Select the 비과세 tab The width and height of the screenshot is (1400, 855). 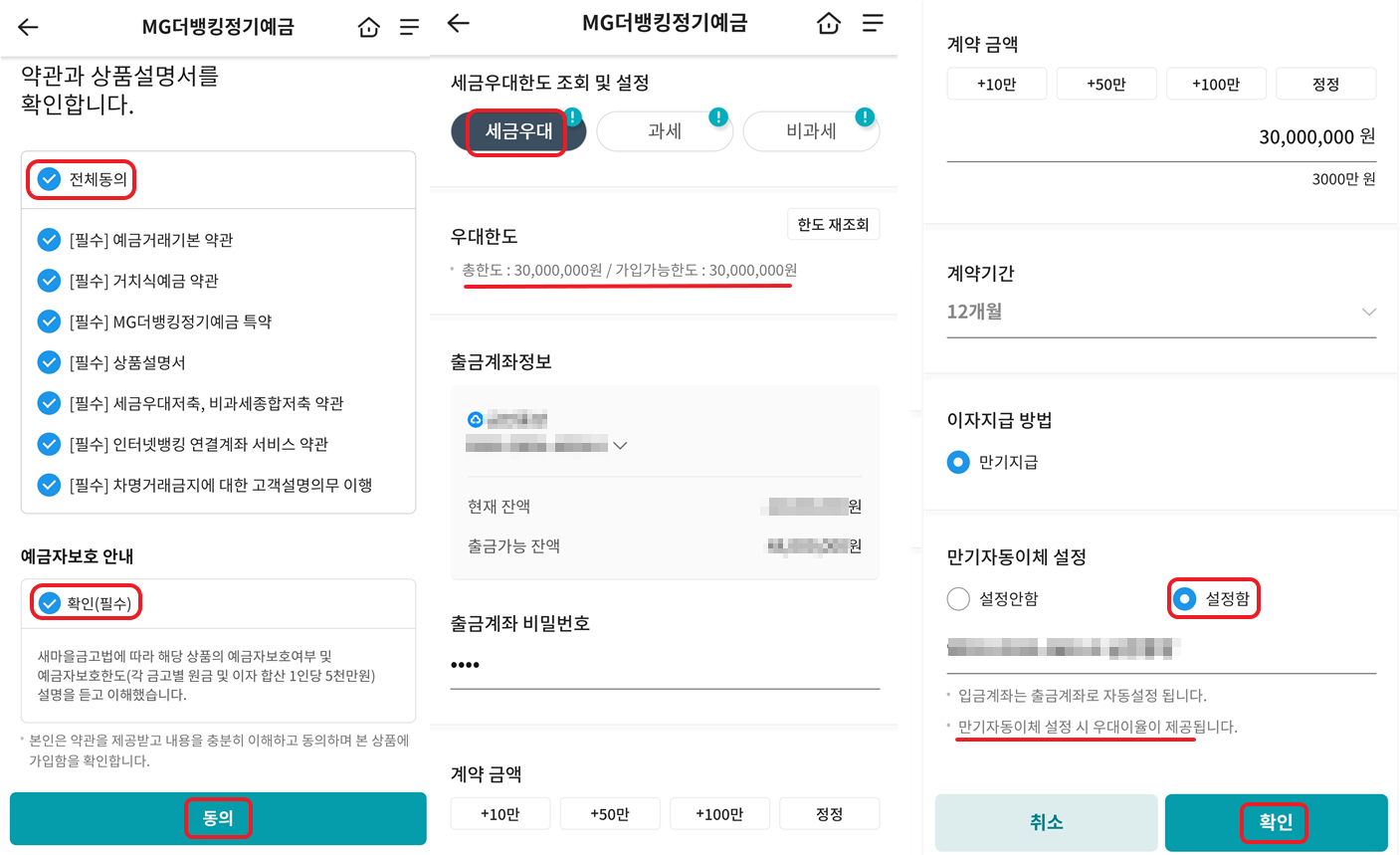[811, 131]
